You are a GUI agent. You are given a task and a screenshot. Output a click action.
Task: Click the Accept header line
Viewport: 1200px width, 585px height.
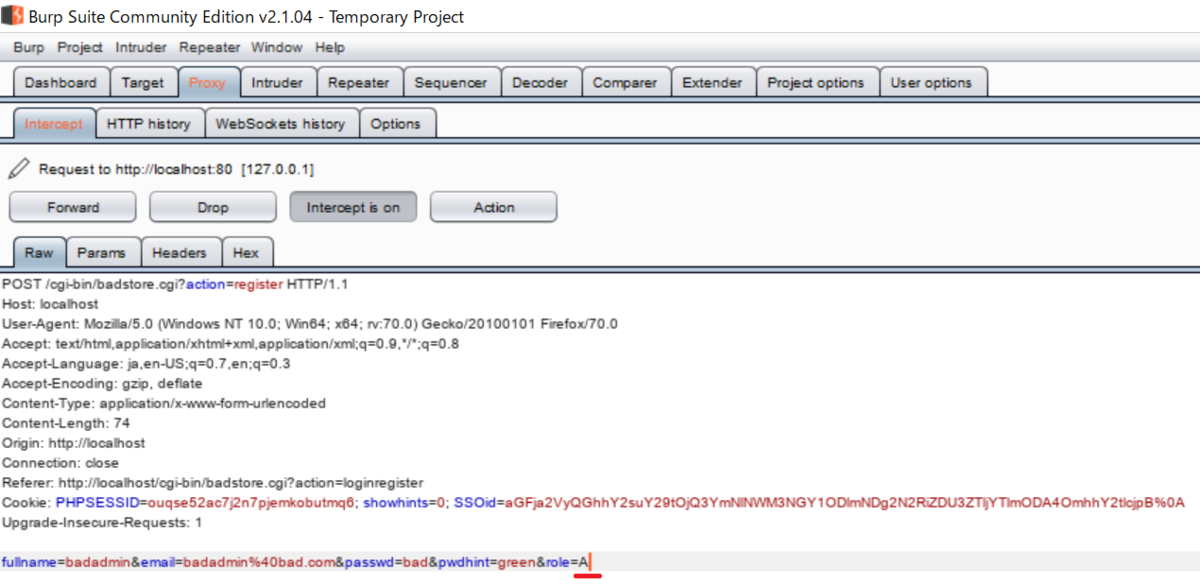(231, 343)
